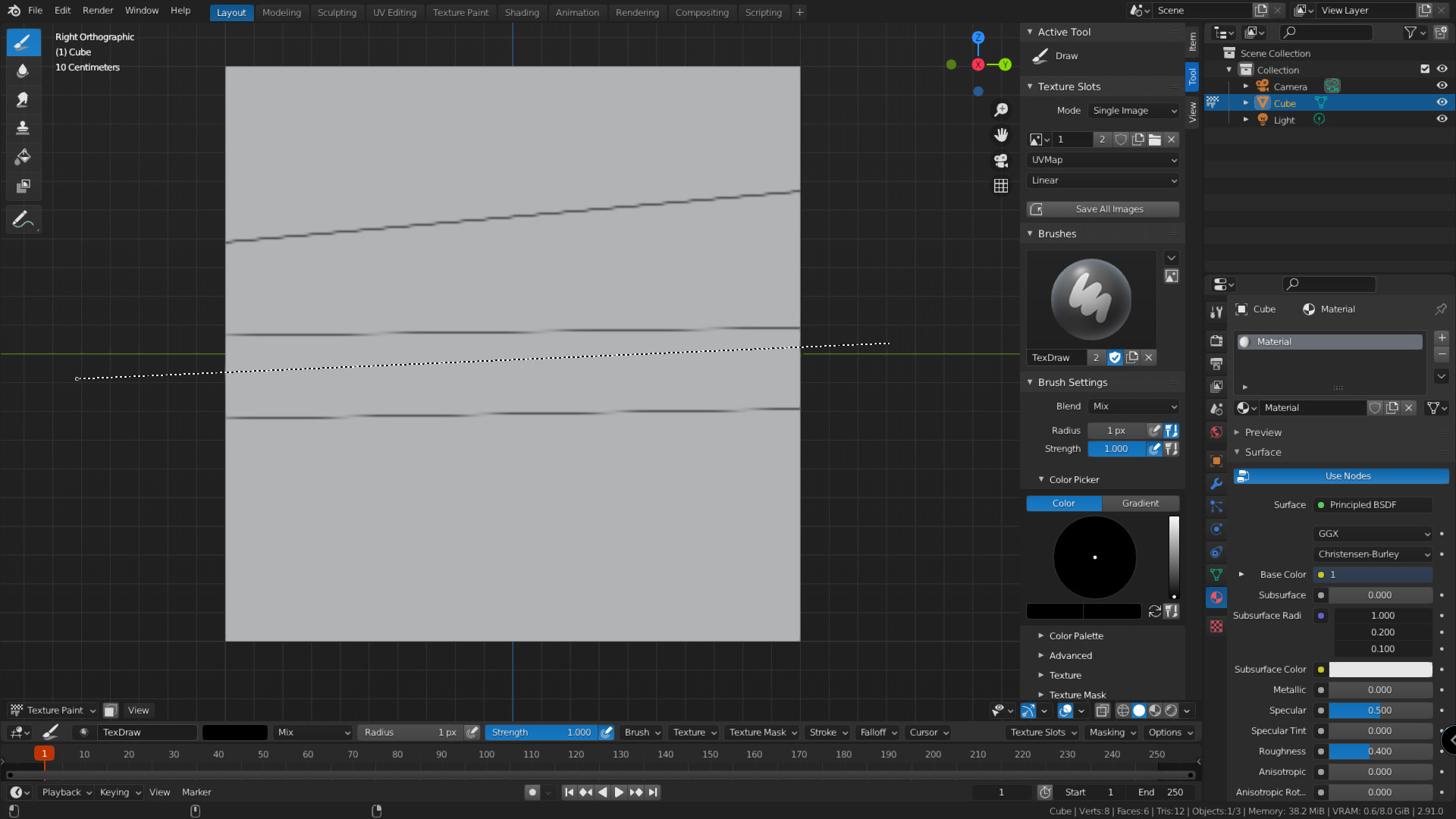Select the Smear tool

tap(24, 99)
